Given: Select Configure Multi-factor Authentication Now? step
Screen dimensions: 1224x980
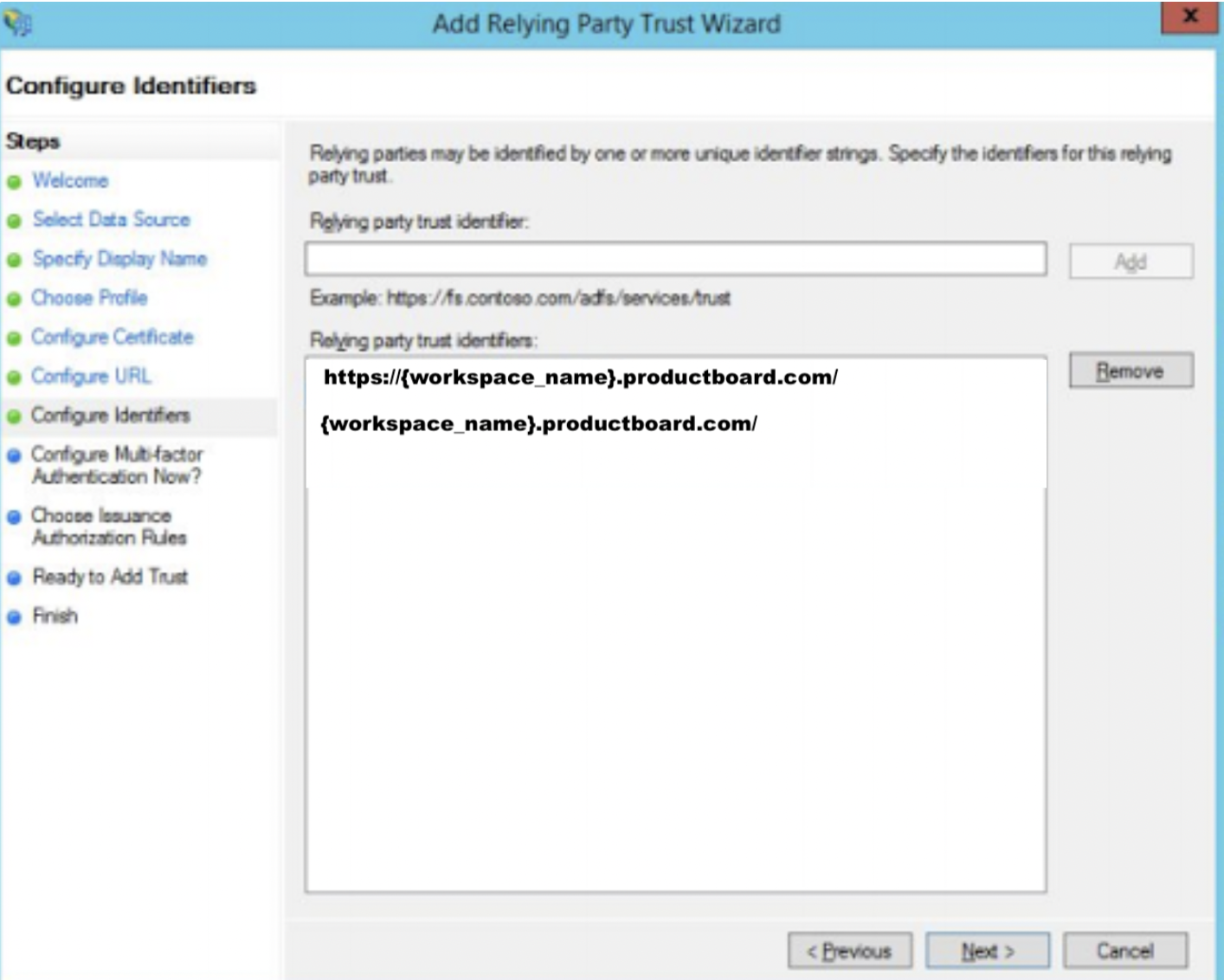Looking at the screenshot, I should coord(117,465).
